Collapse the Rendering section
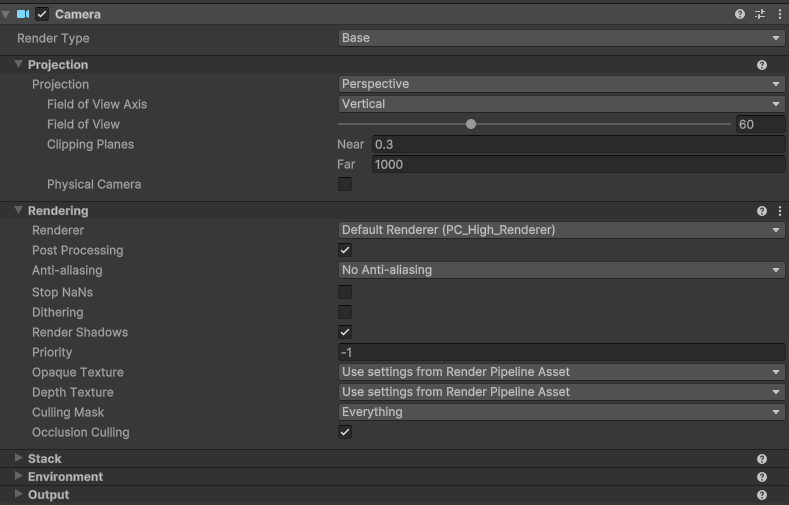Viewport: 789px width, 505px height. [19, 210]
